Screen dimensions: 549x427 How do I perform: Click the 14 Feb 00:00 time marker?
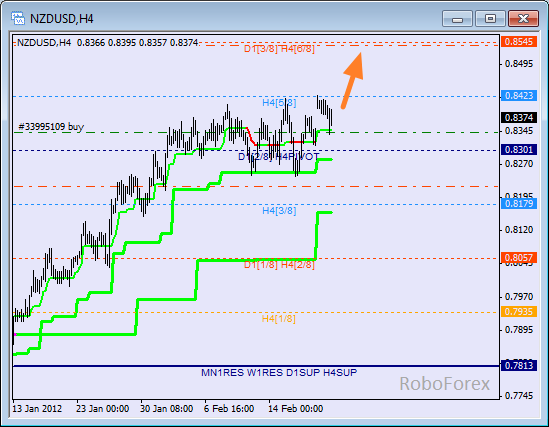pos(296,409)
